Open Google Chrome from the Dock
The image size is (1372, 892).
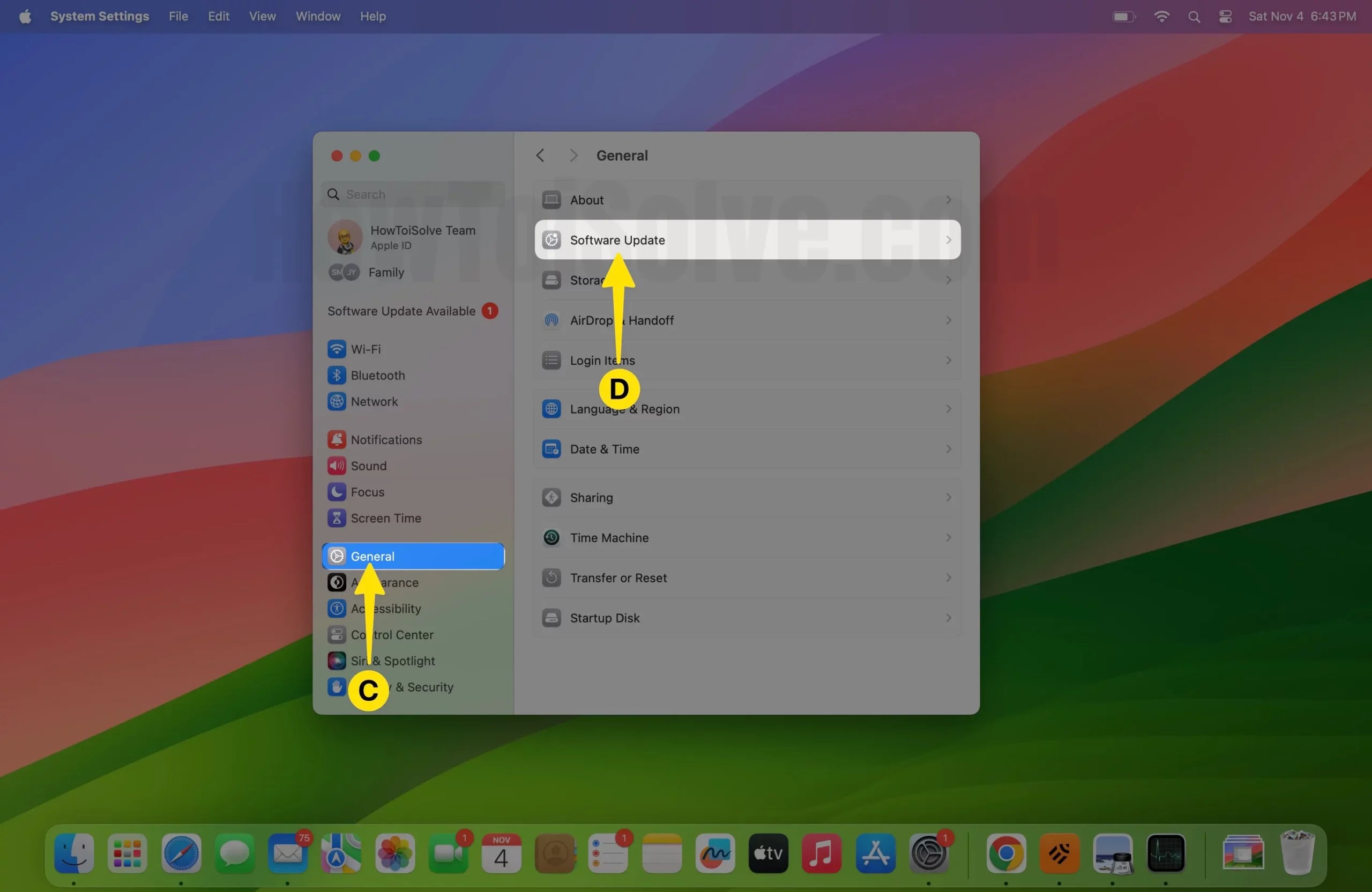(1006, 854)
